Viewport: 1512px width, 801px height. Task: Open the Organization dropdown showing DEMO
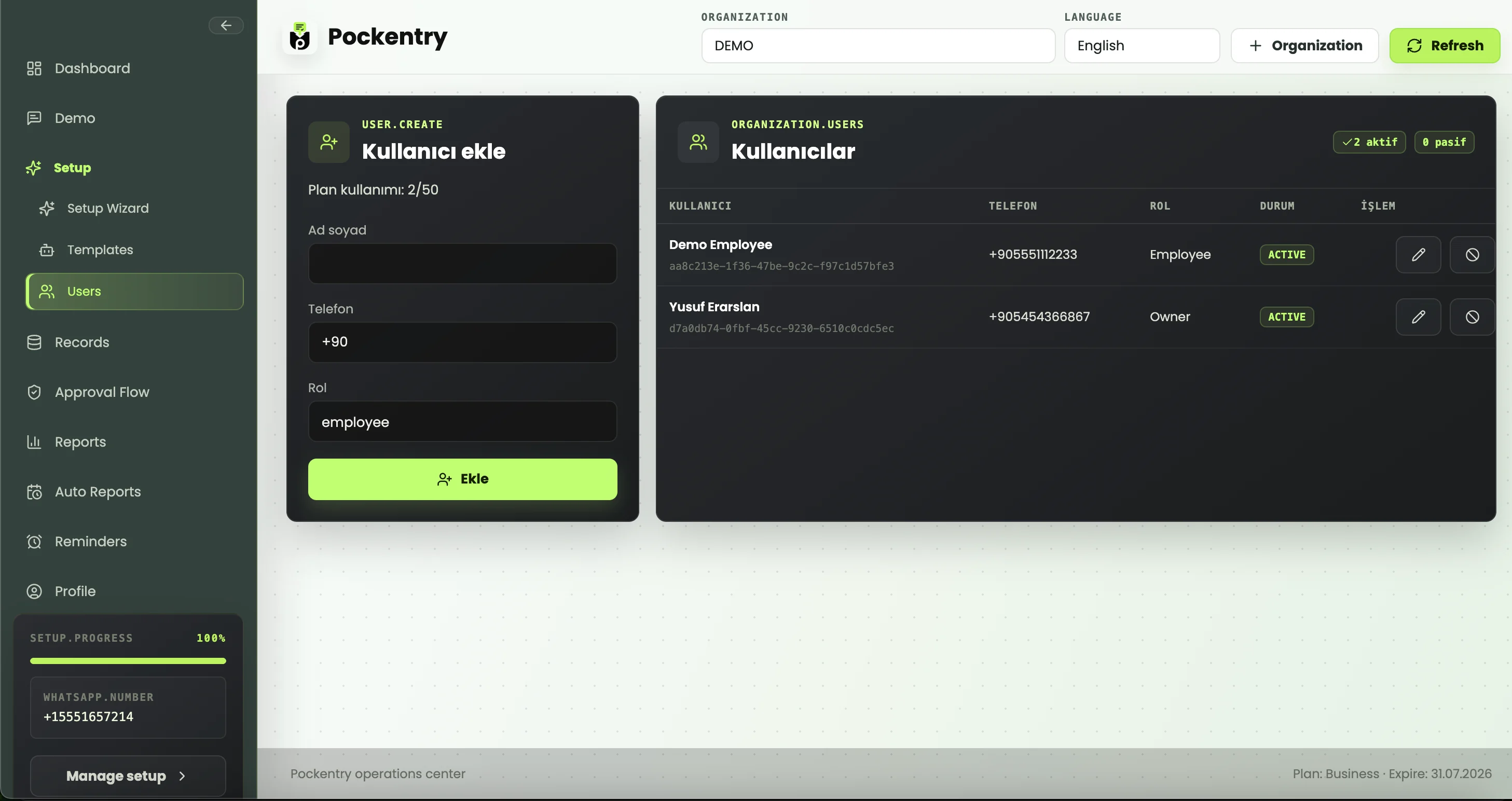[878, 46]
